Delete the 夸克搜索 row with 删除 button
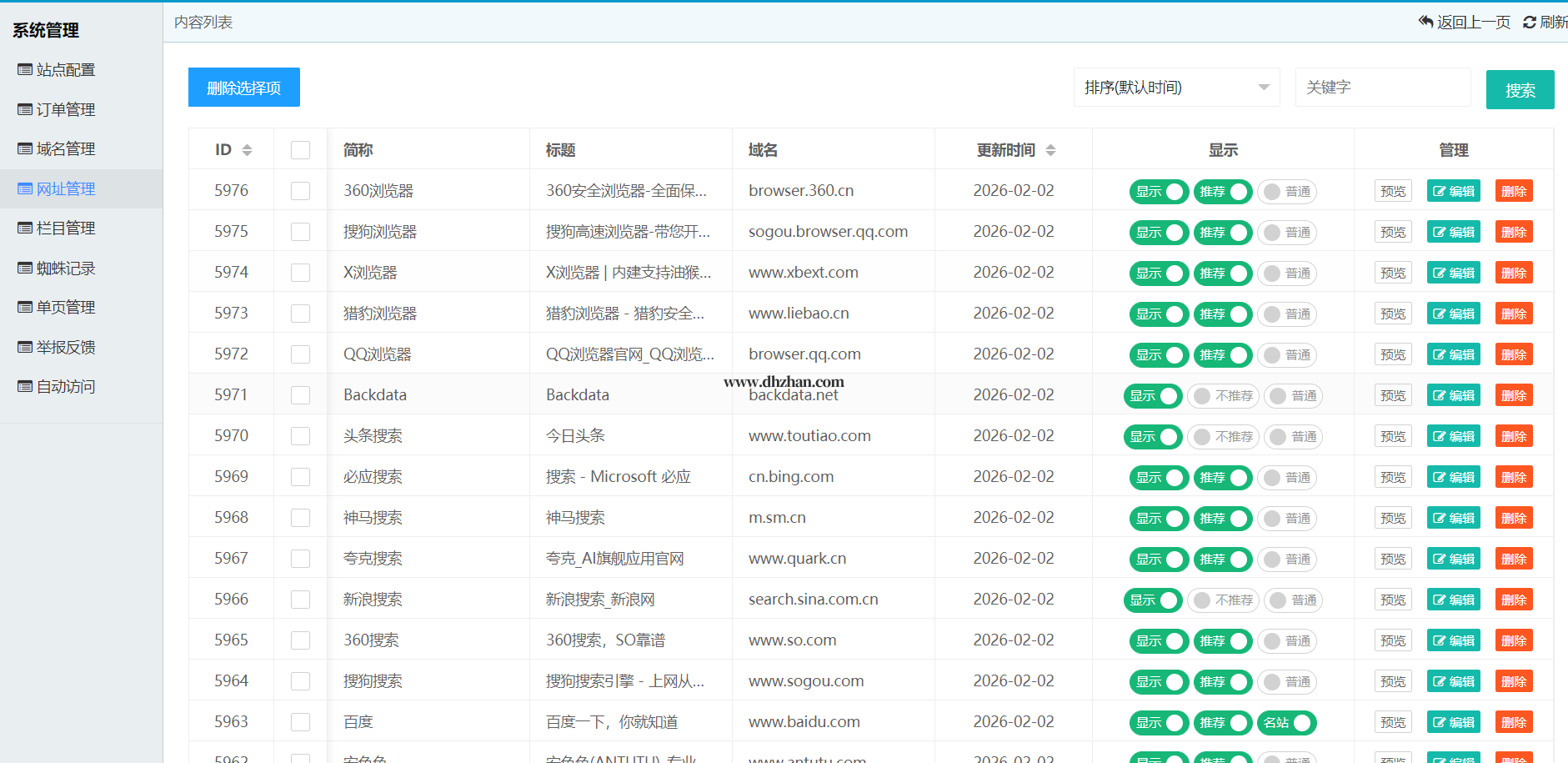Viewport: 1568px width, 763px height. [x=1513, y=560]
